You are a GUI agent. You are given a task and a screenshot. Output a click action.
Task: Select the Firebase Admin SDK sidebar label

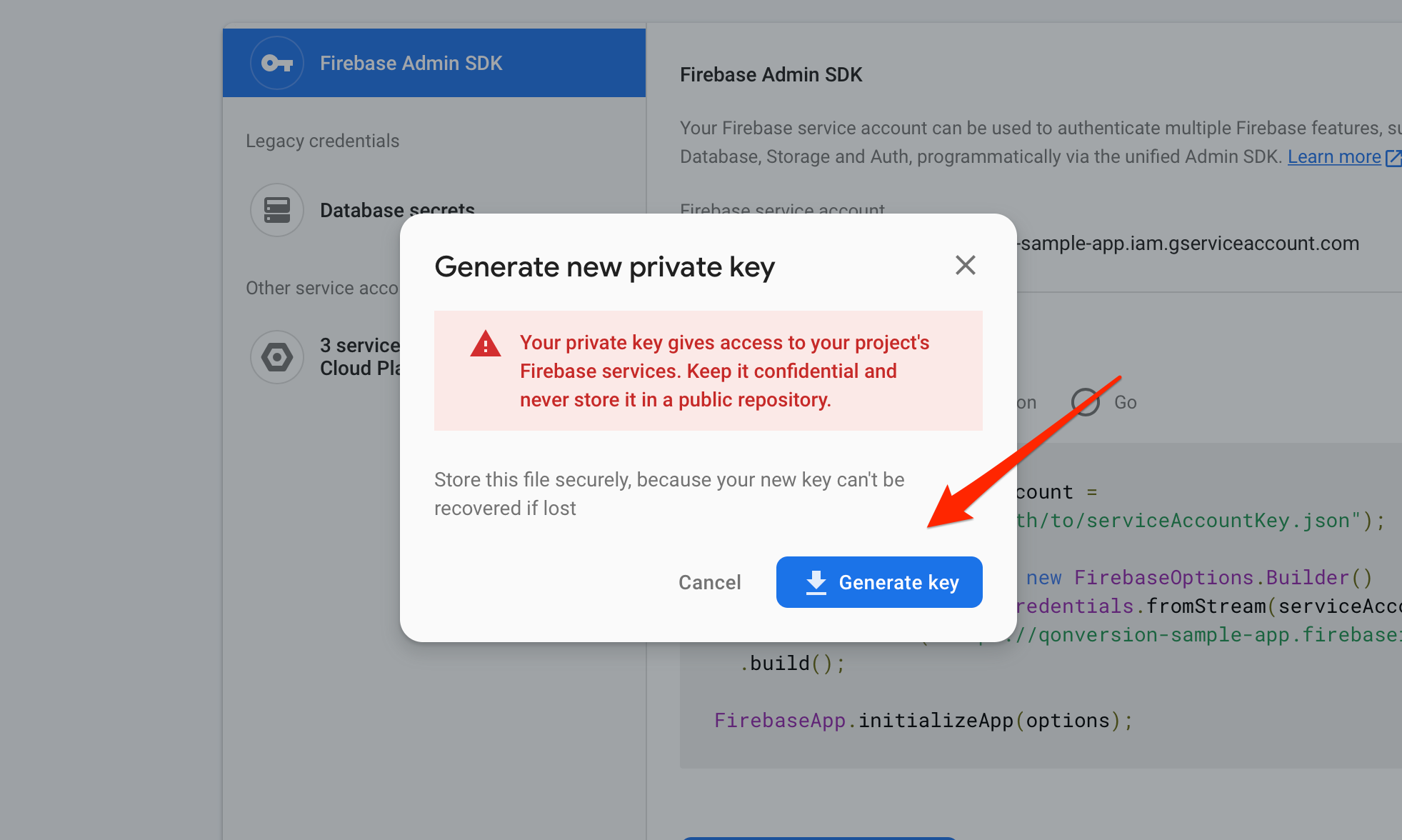tap(411, 64)
